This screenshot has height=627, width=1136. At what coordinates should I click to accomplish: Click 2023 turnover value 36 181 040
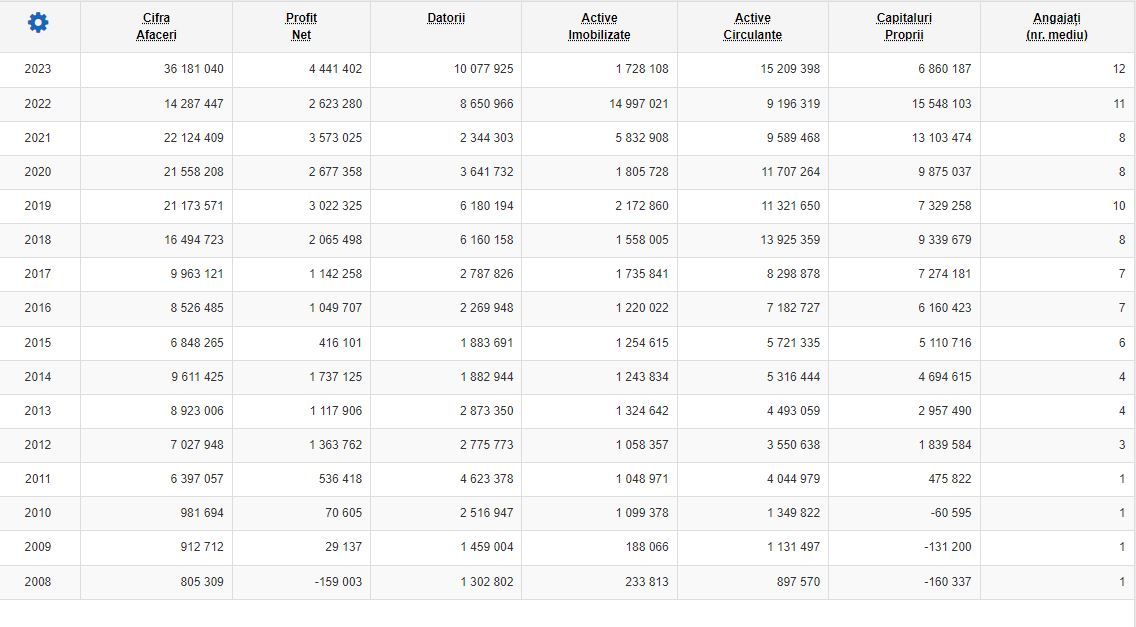click(x=194, y=69)
